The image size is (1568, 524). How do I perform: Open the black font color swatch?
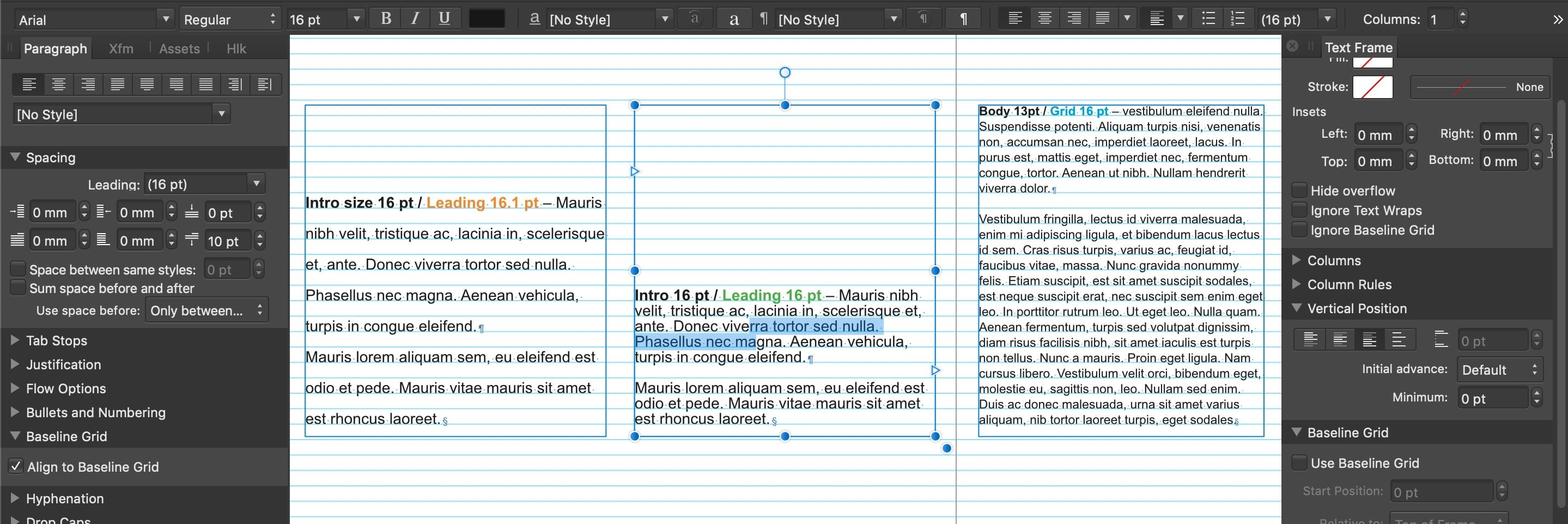(x=487, y=19)
